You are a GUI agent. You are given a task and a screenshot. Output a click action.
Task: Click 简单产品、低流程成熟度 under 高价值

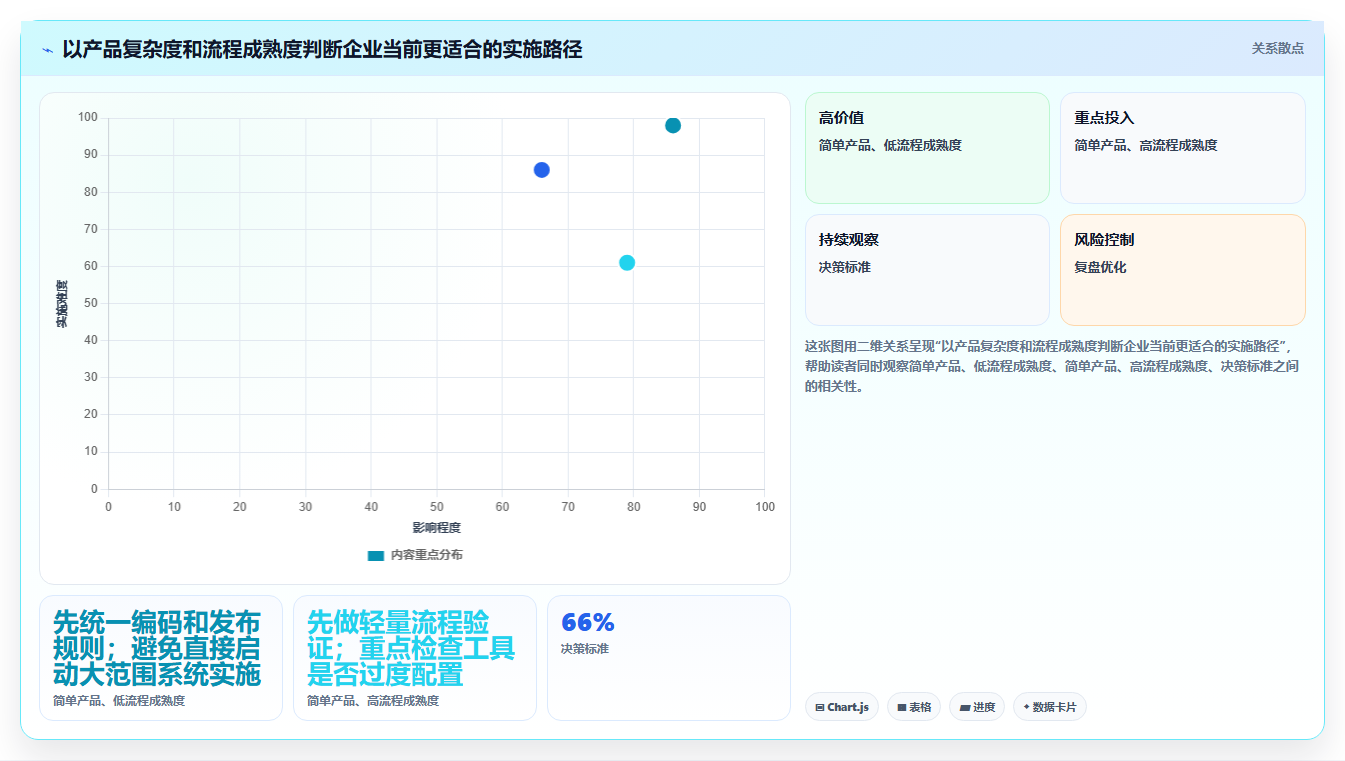[890, 145]
